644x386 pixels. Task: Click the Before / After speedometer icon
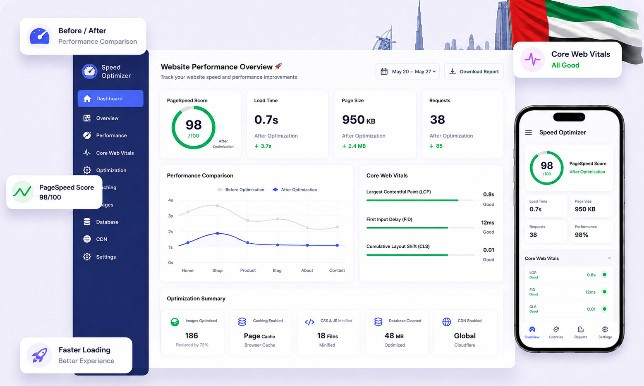[x=39, y=36]
